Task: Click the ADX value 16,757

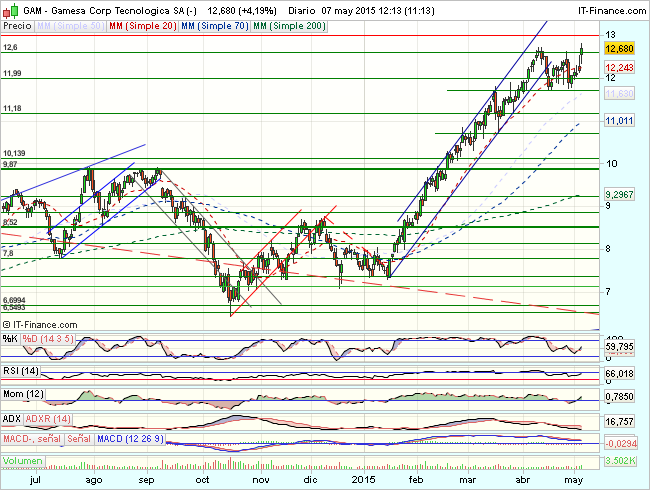Action: point(619,422)
